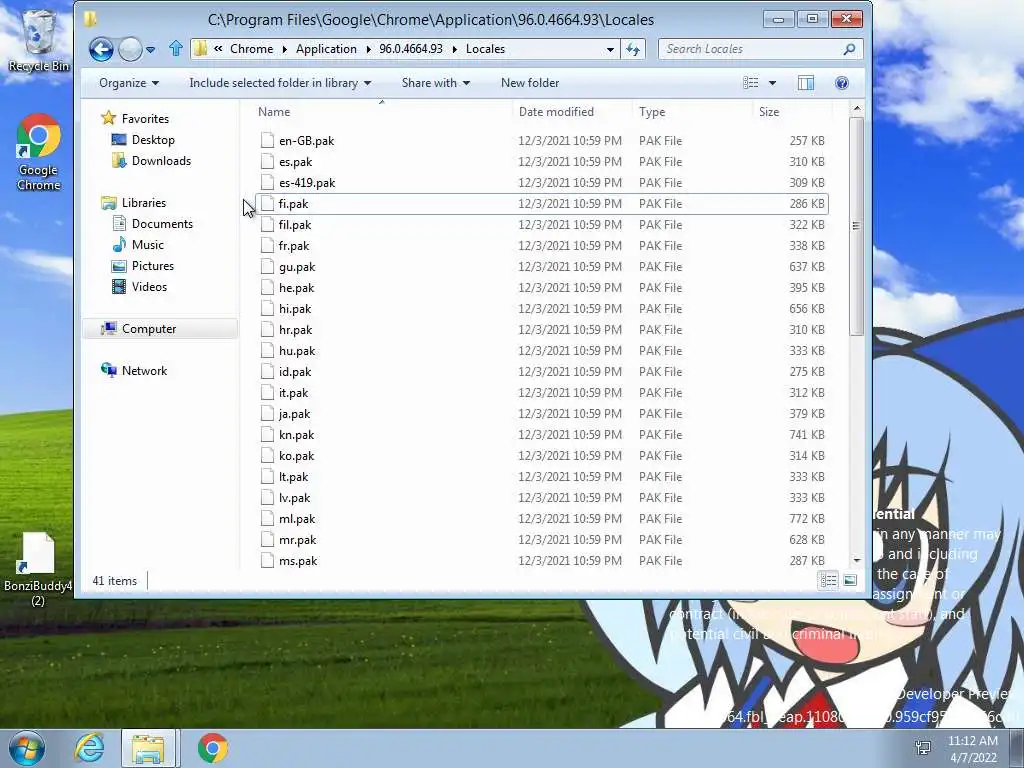The image size is (1024, 768).
Task: Switch to large icons view in status bar
Action: coord(850,580)
